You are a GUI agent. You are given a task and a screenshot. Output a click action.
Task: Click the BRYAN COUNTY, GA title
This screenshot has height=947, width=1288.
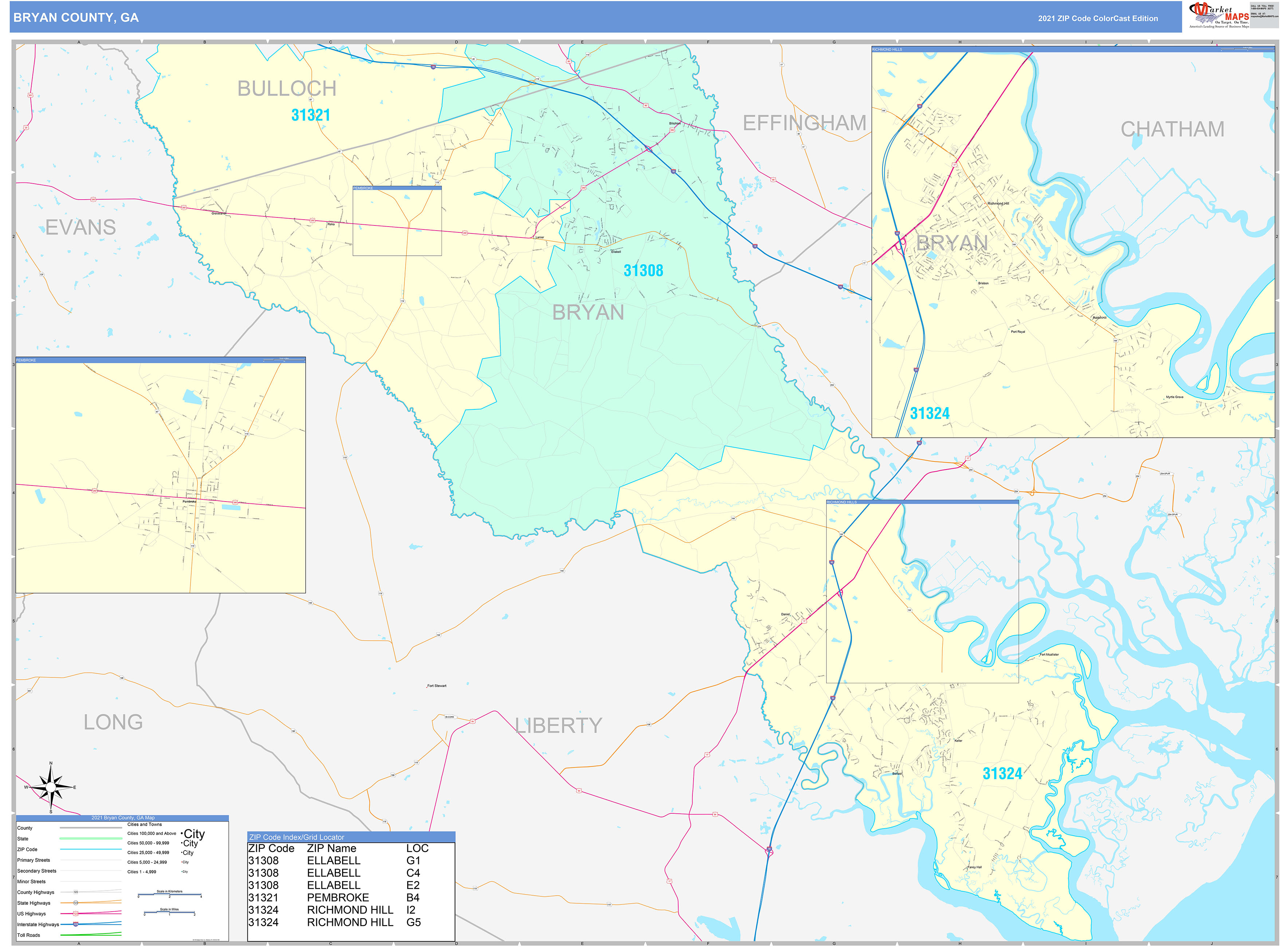coord(76,18)
